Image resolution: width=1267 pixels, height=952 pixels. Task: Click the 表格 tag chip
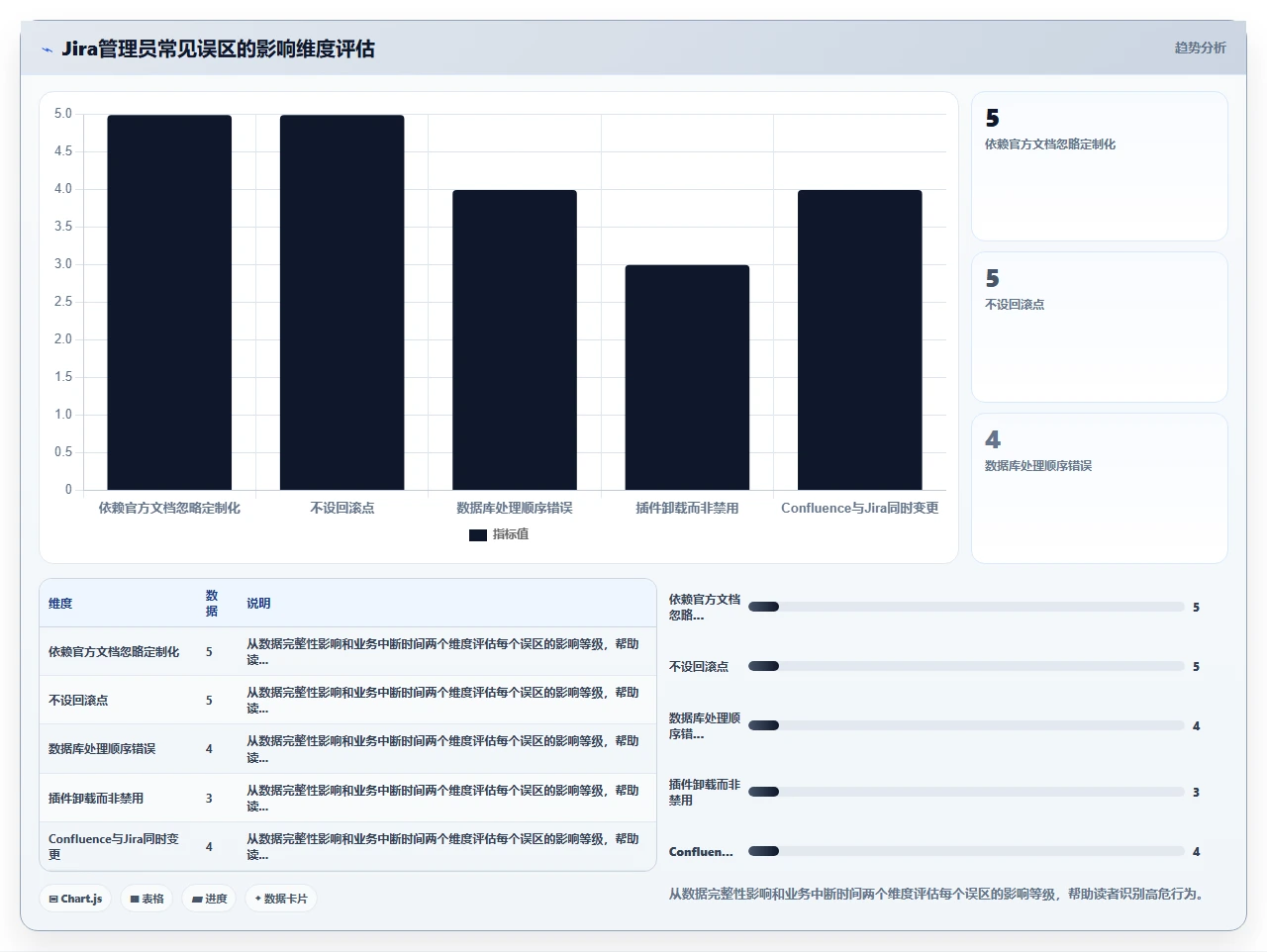pyautogui.click(x=146, y=899)
